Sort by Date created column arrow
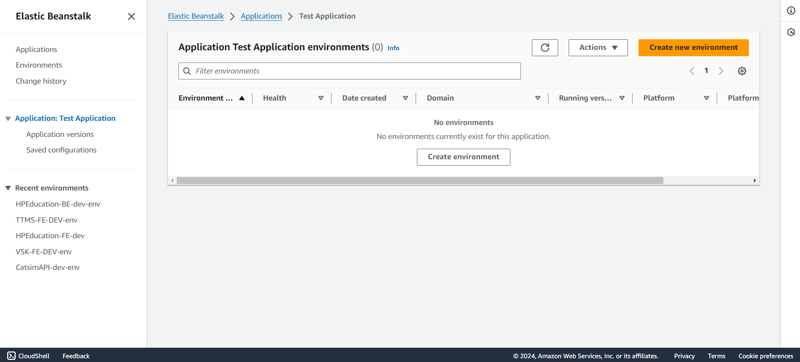Image resolution: width=800 pixels, height=362 pixels. [405, 98]
